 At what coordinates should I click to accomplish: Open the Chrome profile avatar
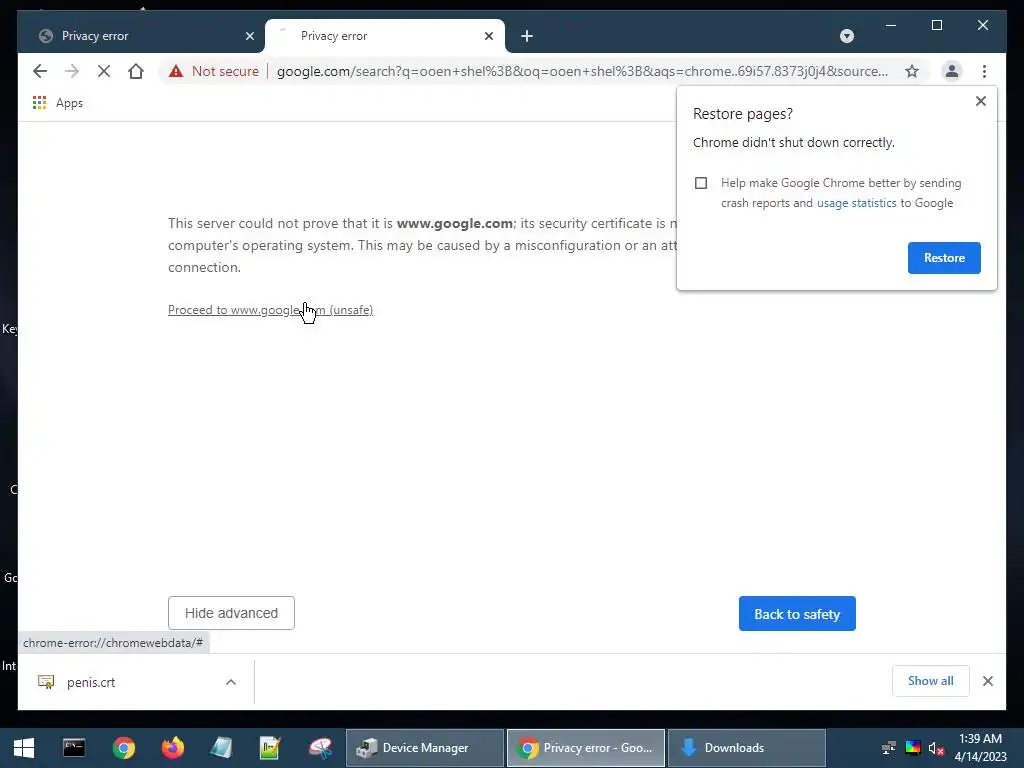952,71
